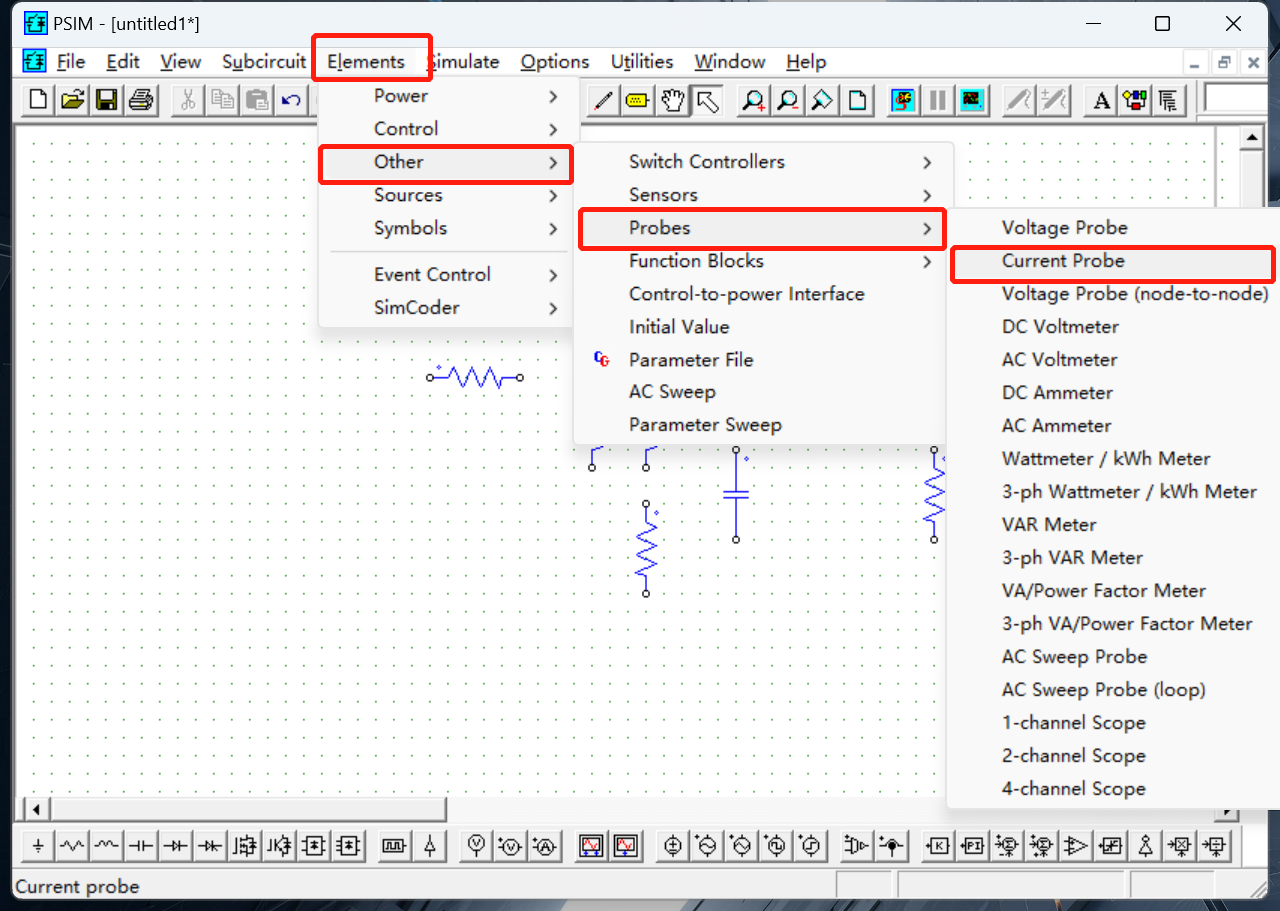Choose Voltage Probe (node-to-node)

(x=1112, y=294)
